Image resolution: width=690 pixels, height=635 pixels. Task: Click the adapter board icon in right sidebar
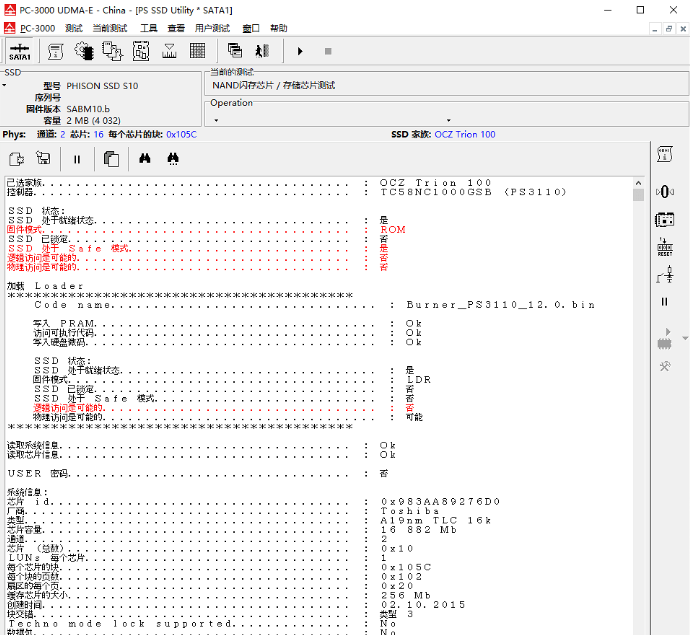point(664,220)
